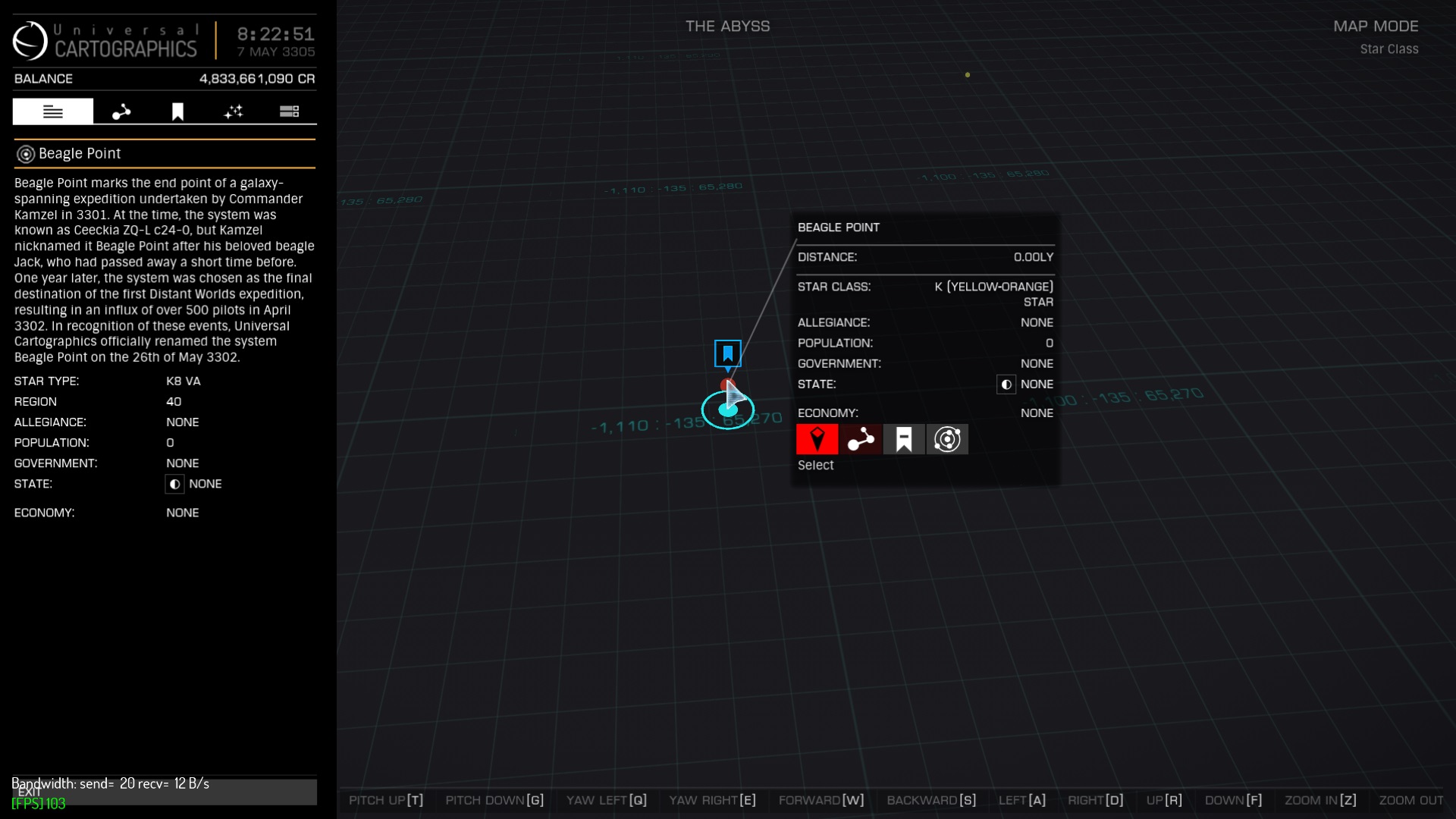The width and height of the screenshot is (1456, 819).
Task: Click the DOWN [F] control
Action: pyautogui.click(x=1234, y=800)
